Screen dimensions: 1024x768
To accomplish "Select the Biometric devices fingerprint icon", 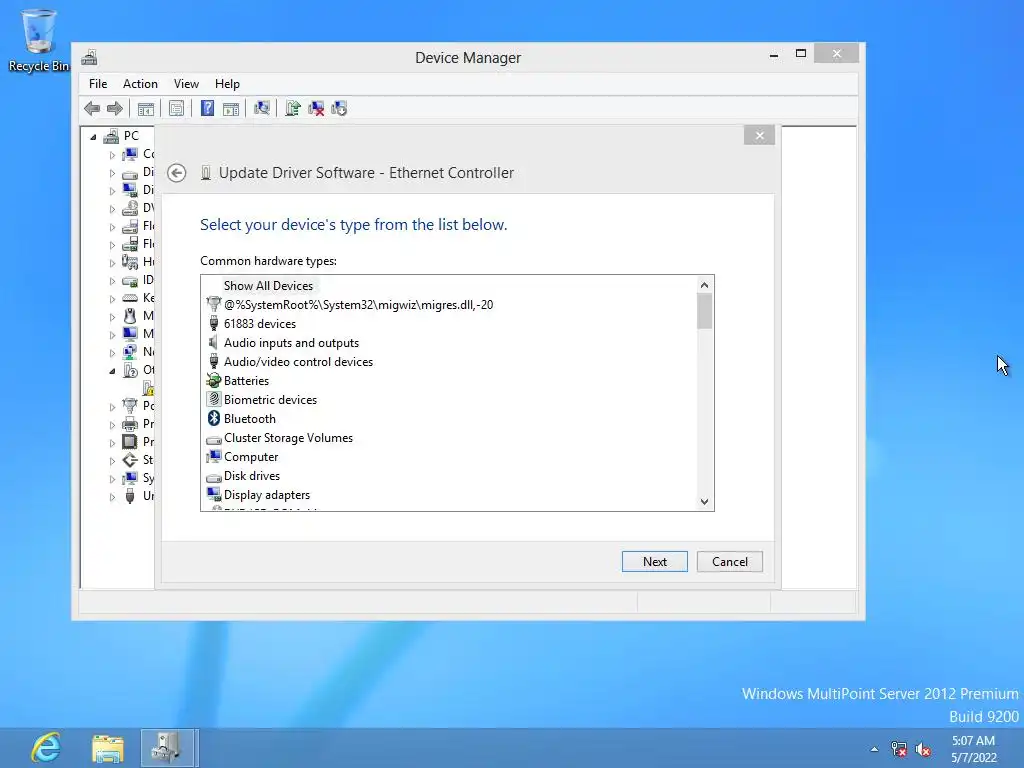I will (214, 399).
